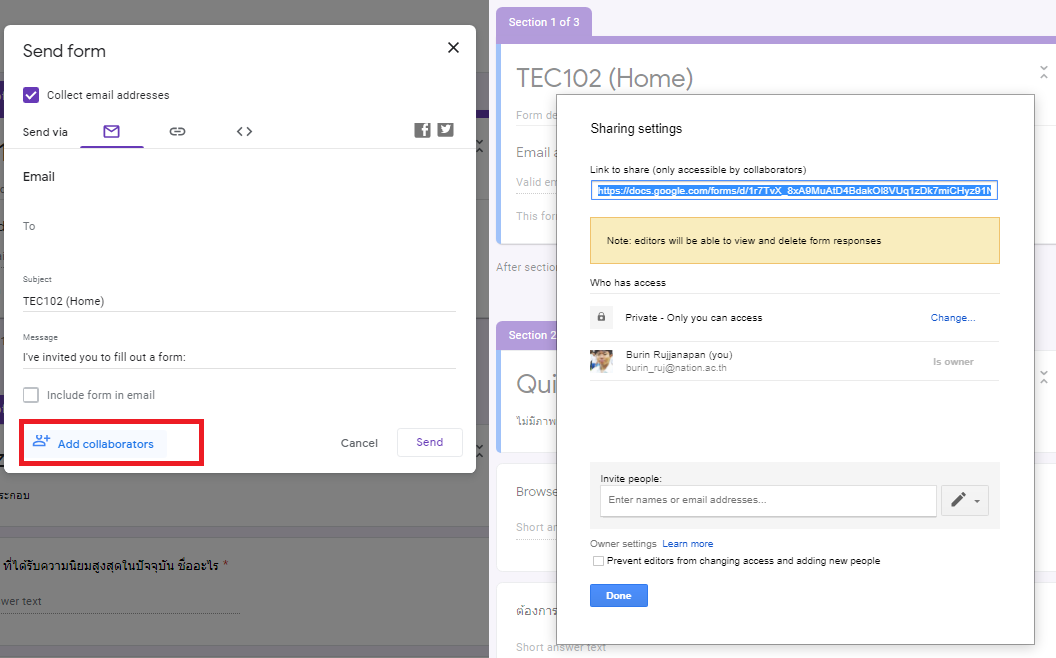Image resolution: width=1056 pixels, height=658 pixels.
Task: Collapse the TEC102 (Home) section chevron
Action: coord(1044,72)
